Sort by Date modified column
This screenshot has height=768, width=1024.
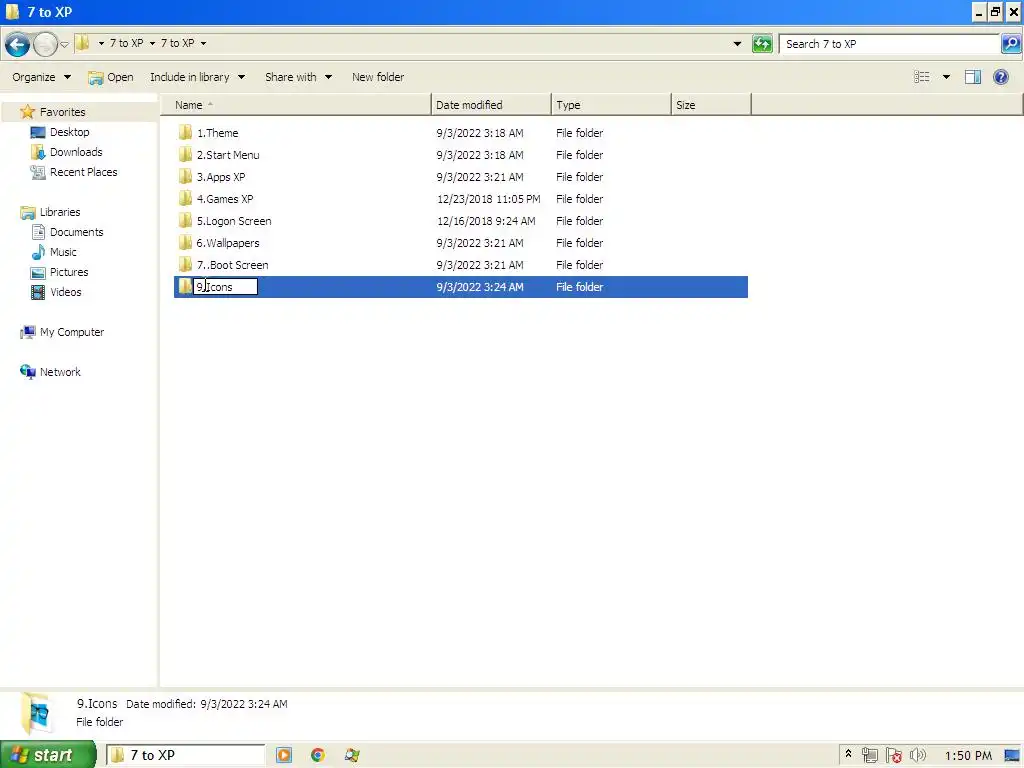pyautogui.click(x=491, y=105)
